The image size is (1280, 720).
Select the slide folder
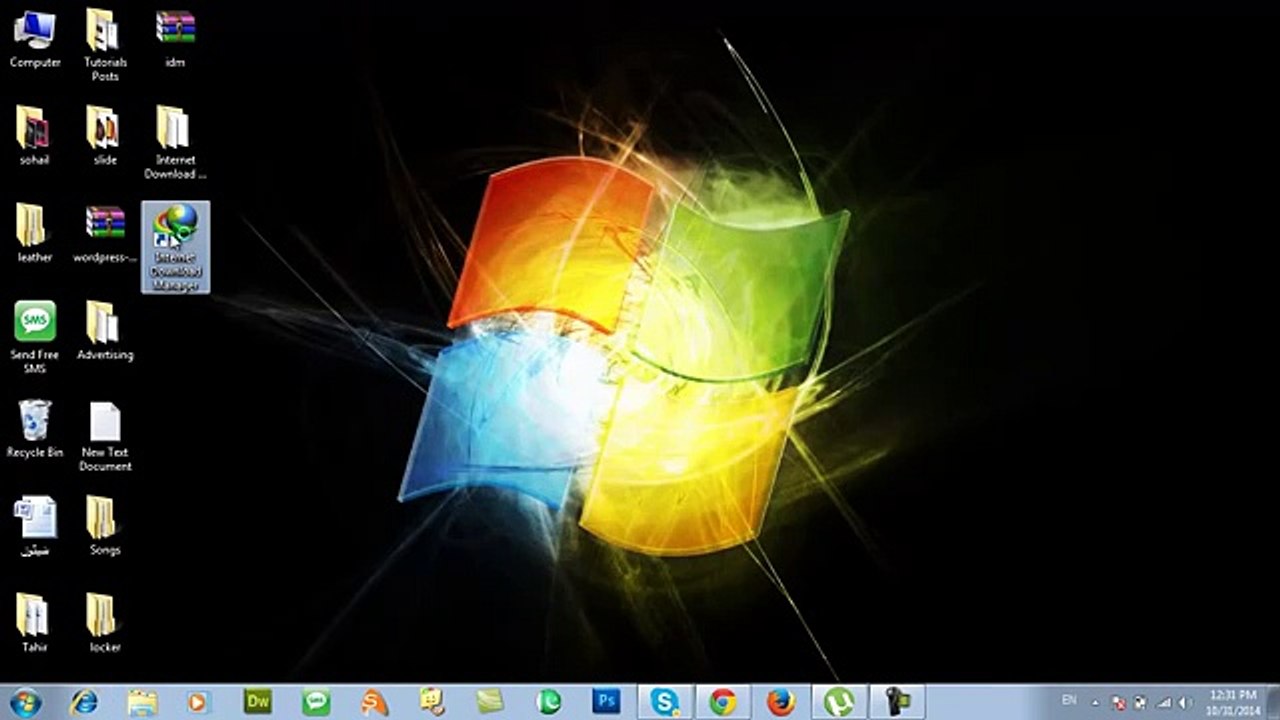point(105,135)
